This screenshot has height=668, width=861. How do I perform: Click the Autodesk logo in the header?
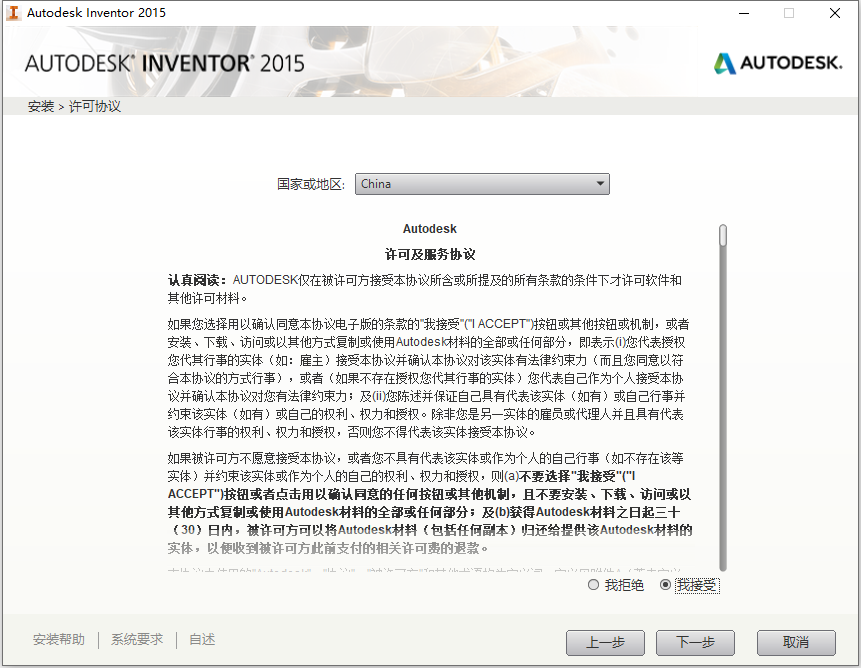[x=778, y=63]
